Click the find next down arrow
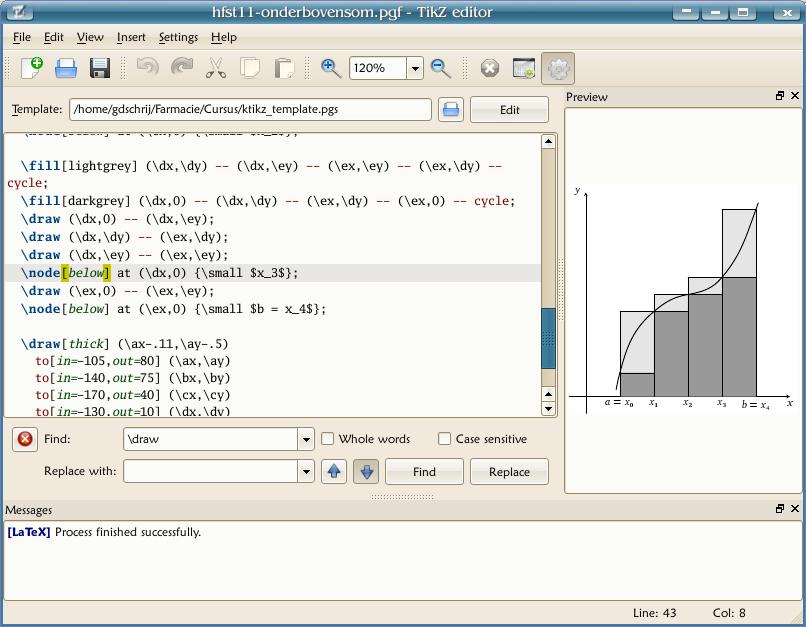This screenshot has height=627, width=806. [365, 471]
